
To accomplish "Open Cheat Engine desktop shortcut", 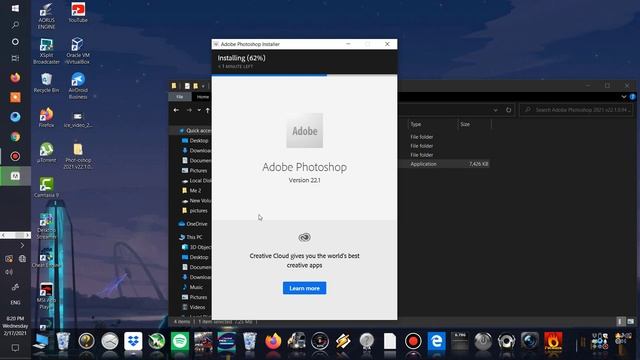I will click(46, 258).
